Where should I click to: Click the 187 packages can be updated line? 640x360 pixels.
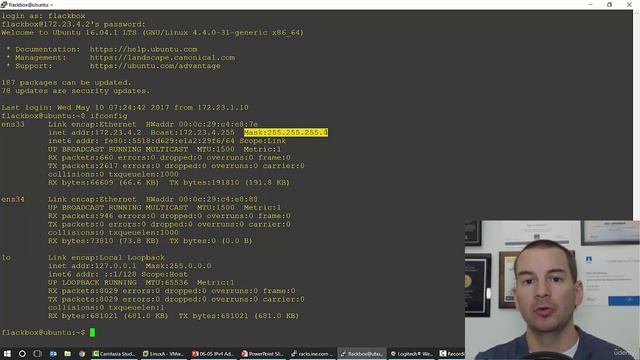tap(66, 82)
